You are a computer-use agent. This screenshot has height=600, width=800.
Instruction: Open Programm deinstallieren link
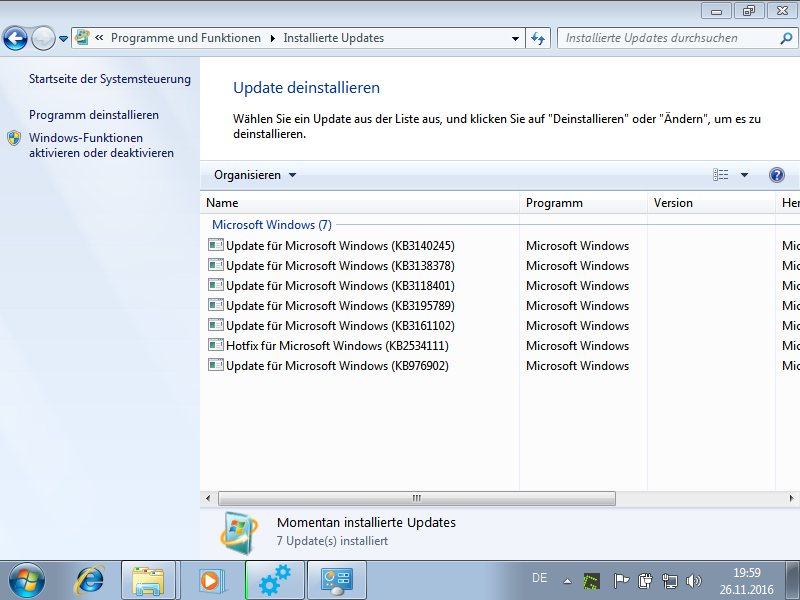click(x=94, y=115)
